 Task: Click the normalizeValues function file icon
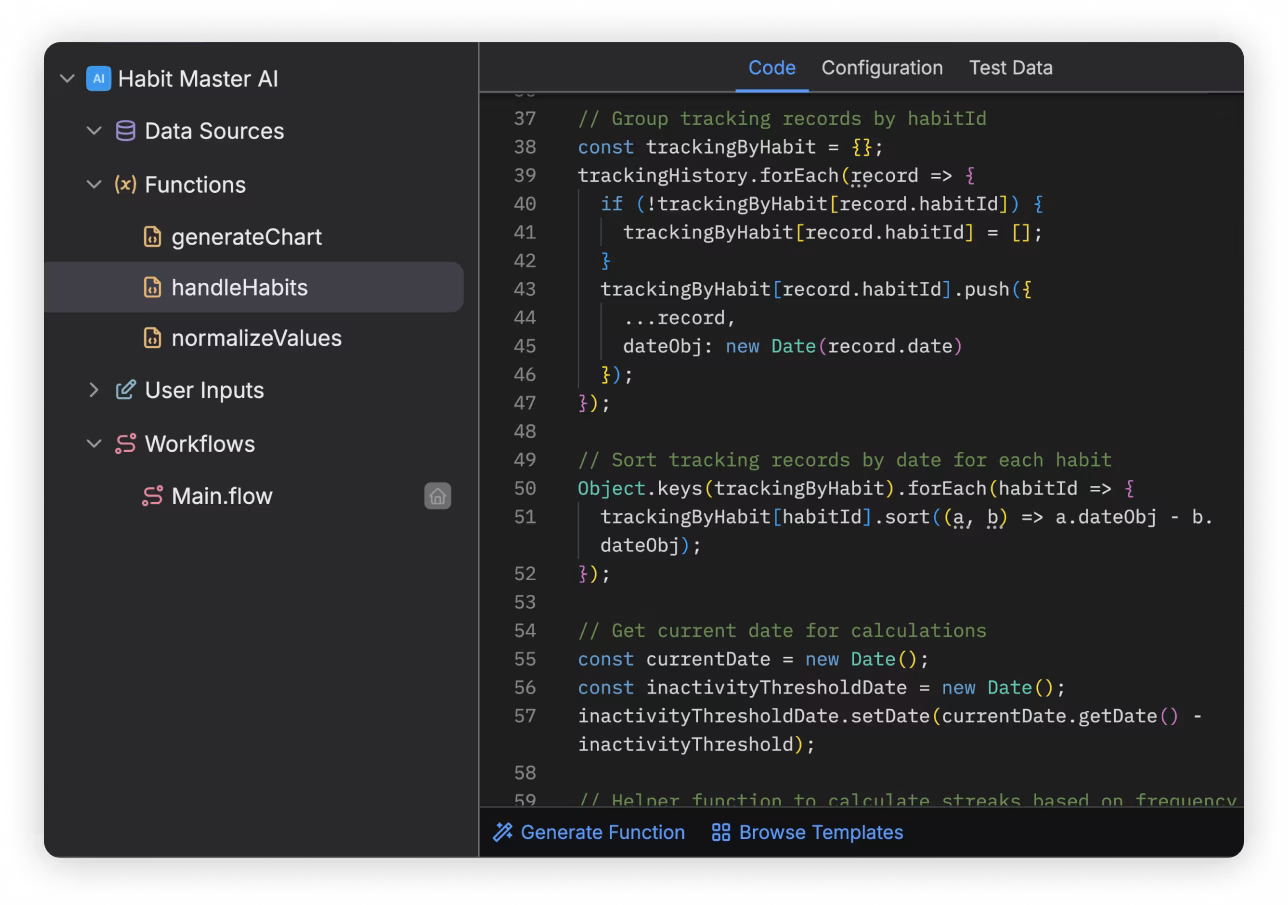click(155, 338)
